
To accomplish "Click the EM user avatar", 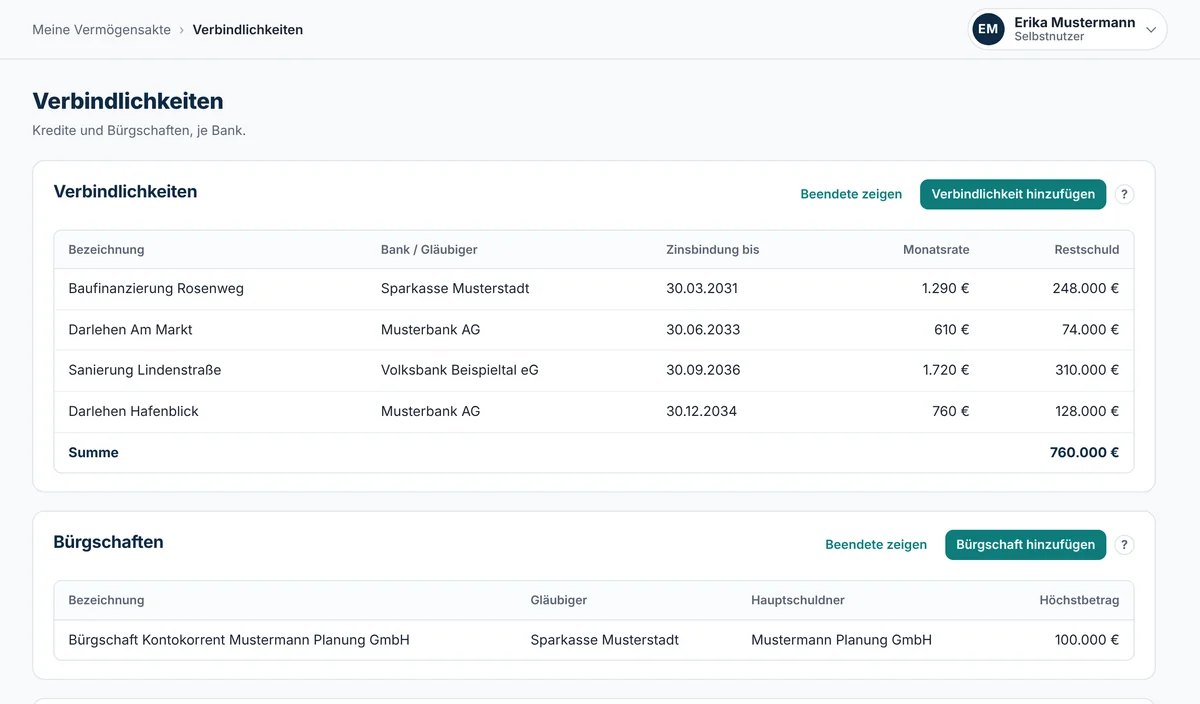I will point(988,29).
